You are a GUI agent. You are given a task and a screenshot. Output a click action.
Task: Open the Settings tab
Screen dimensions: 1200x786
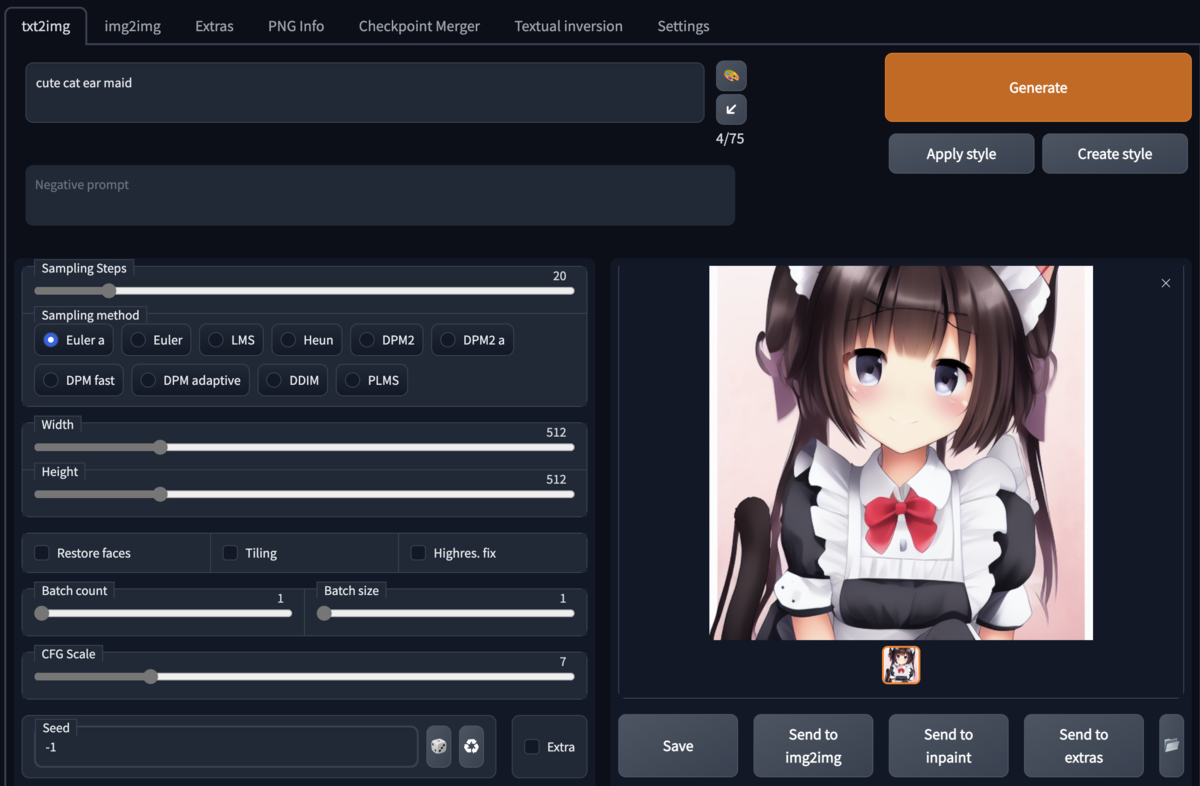pos(683,26)
